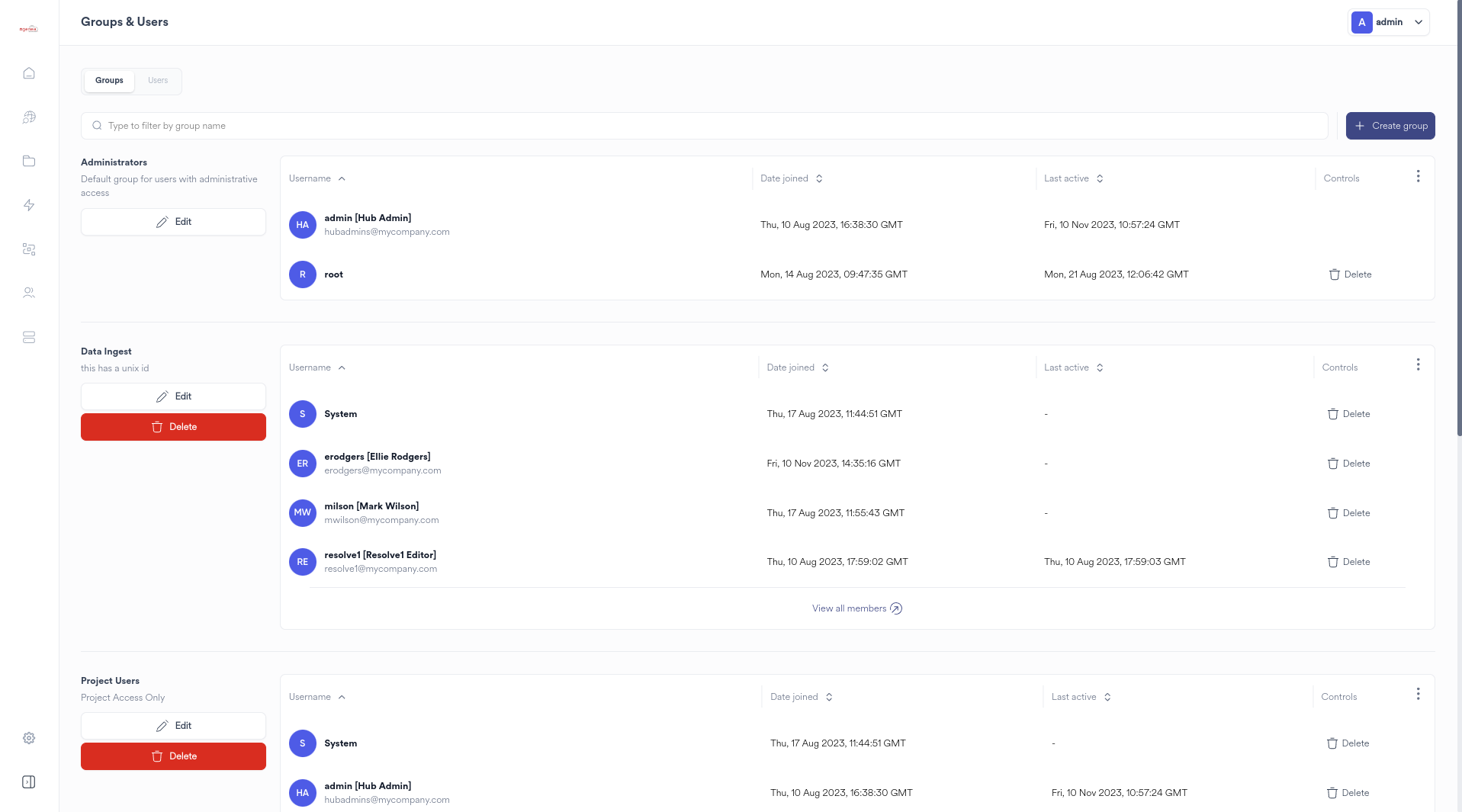Select the globe search icon in sidebar
Image resolution: width=1462 pixels, height=812 pixels.
click(x=28, y=117)
